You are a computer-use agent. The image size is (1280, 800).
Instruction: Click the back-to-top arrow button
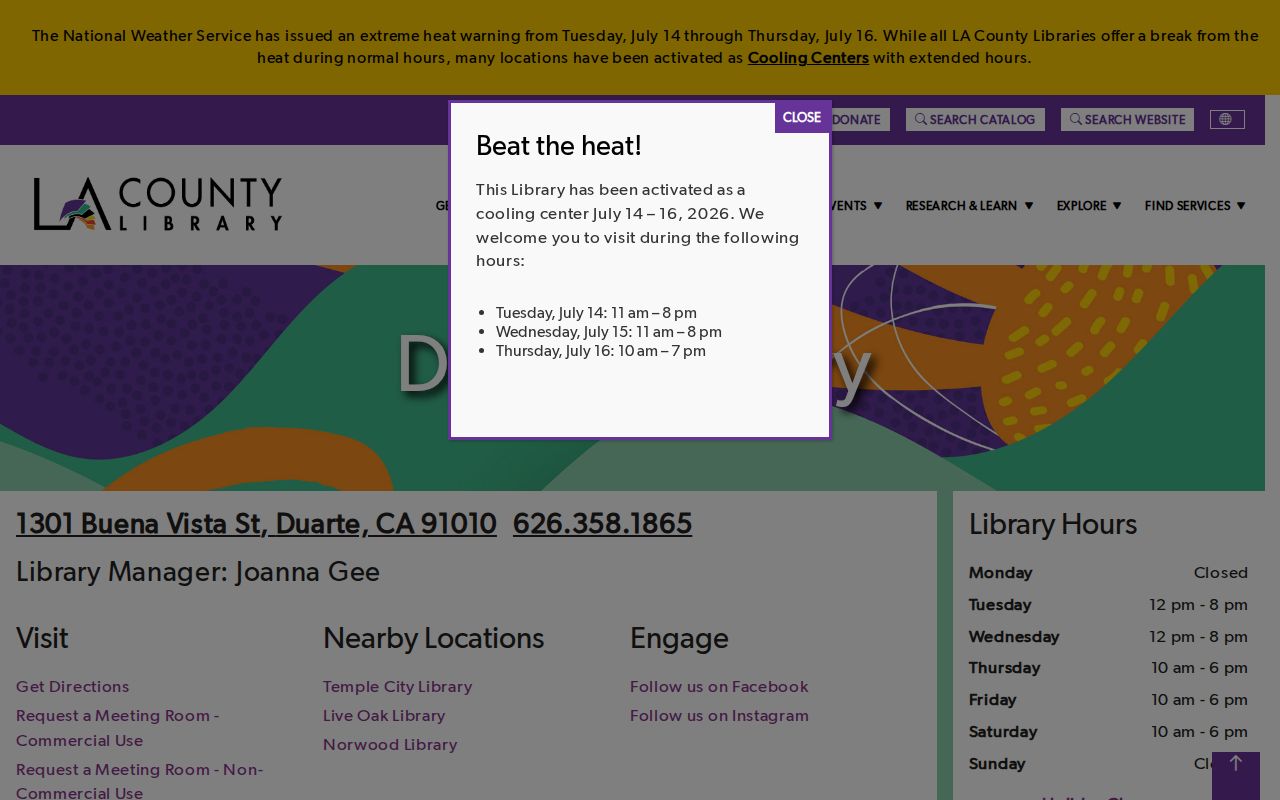point(1236,775)
